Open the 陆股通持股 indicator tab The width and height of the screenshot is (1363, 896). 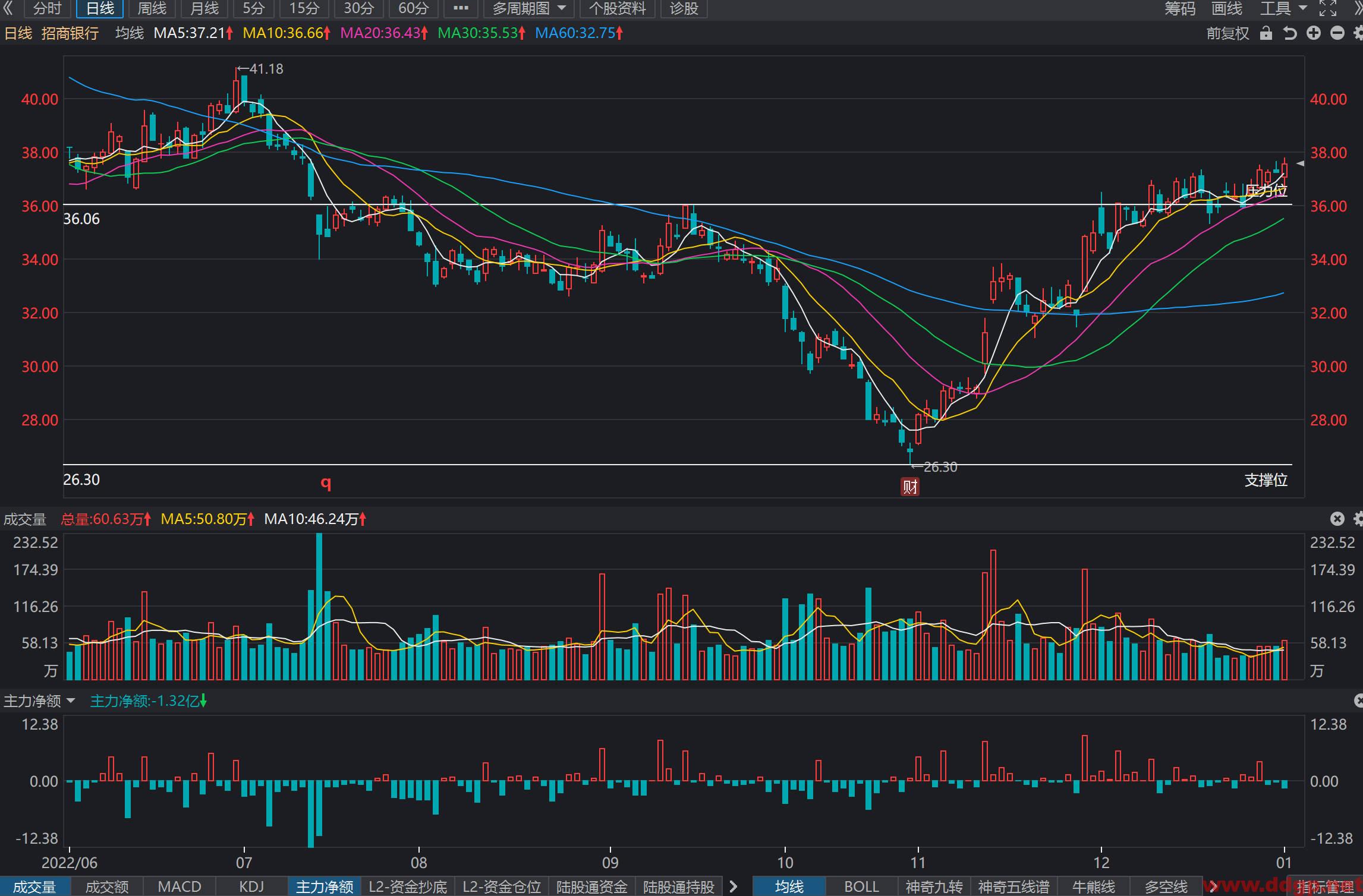pos(679,887)
